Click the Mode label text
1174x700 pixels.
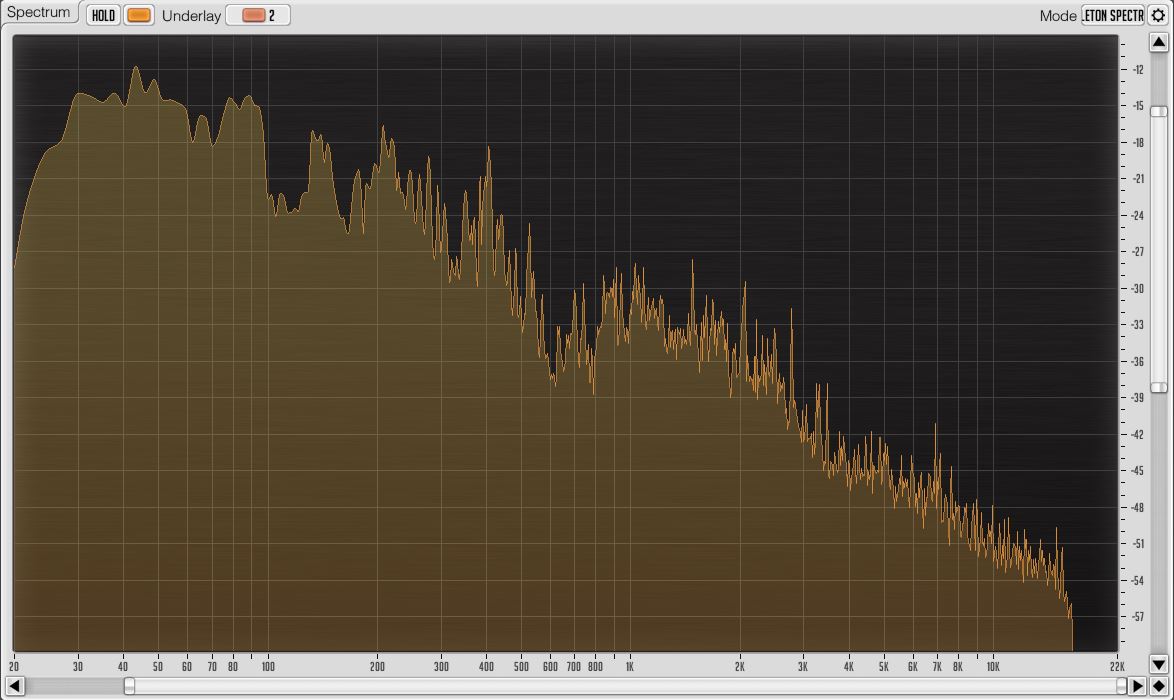(x=1058, y=16)
